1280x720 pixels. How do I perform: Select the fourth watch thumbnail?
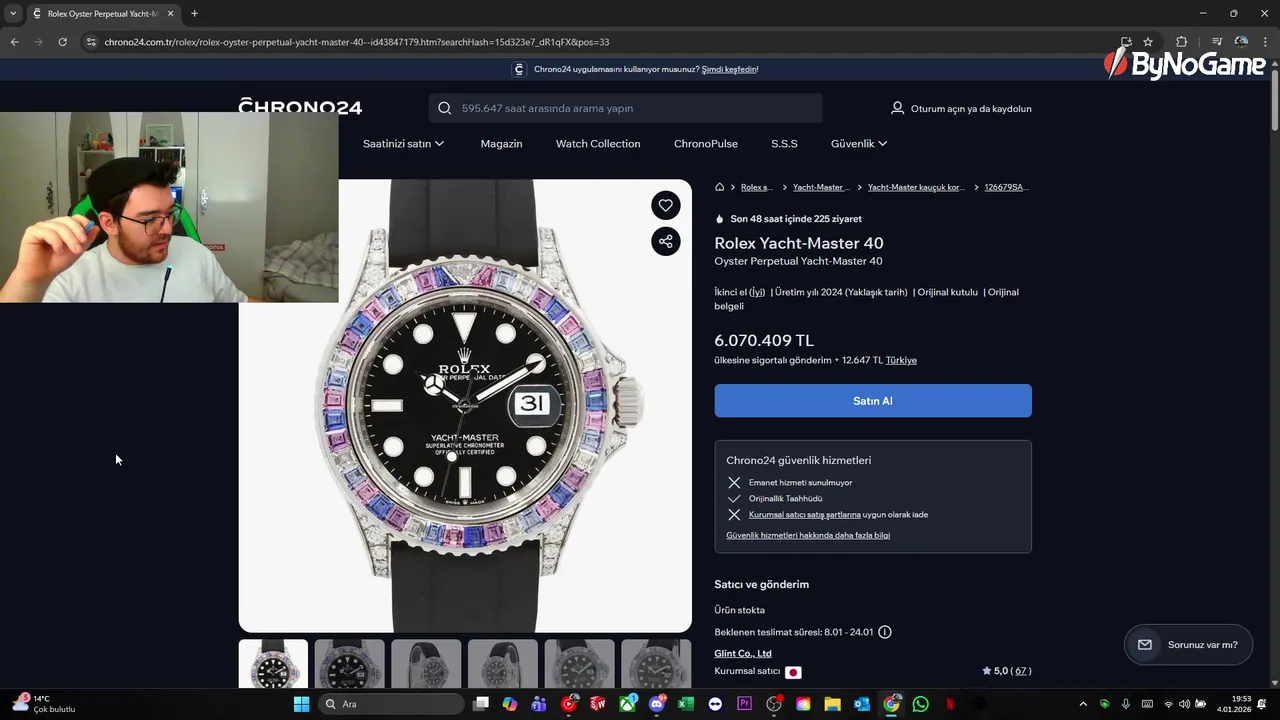503,664
